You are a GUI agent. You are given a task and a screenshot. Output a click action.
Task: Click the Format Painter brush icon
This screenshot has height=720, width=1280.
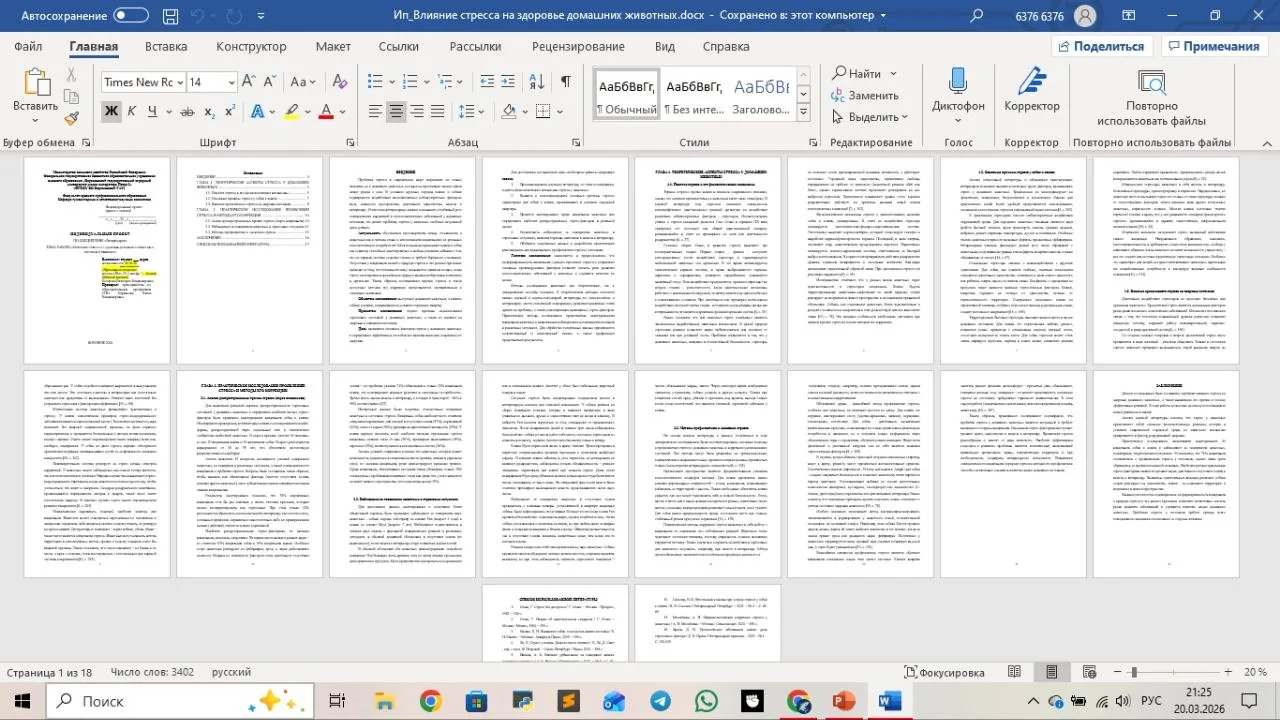click(71, 118)
